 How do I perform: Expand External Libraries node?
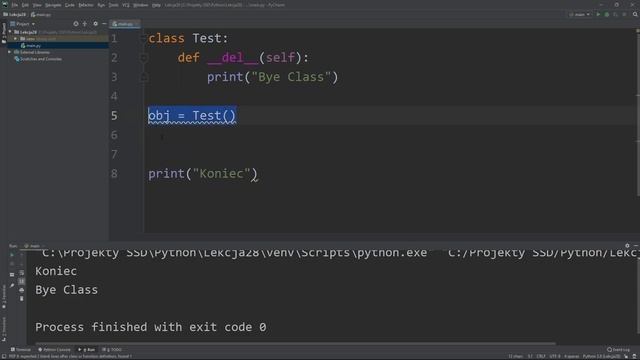(x=10, y=52)
